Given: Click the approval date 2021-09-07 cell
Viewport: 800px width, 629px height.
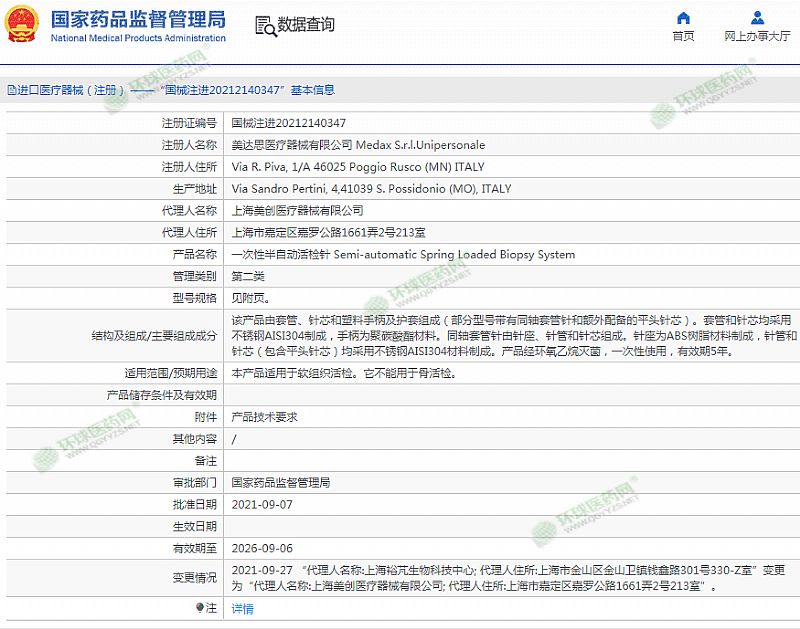Looking at the screenshot, I should (261, 505).
